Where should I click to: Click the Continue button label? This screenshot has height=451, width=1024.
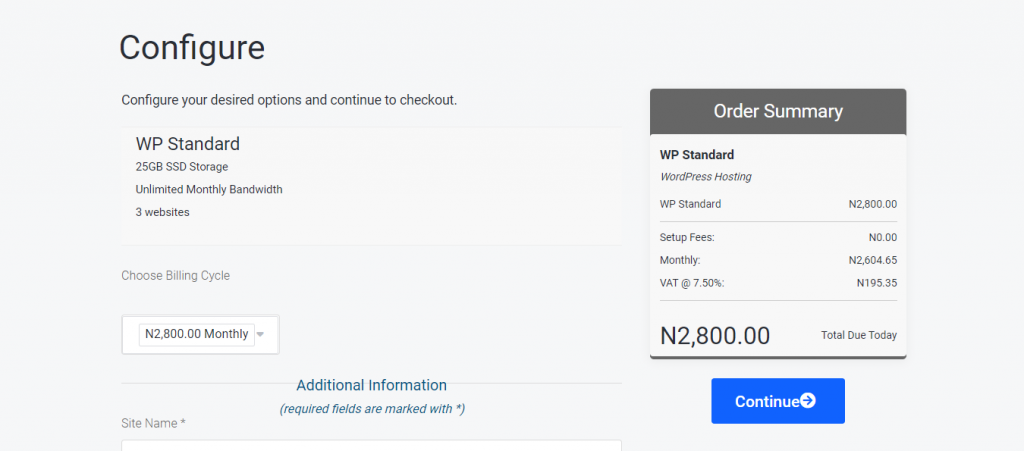point(766,401)
